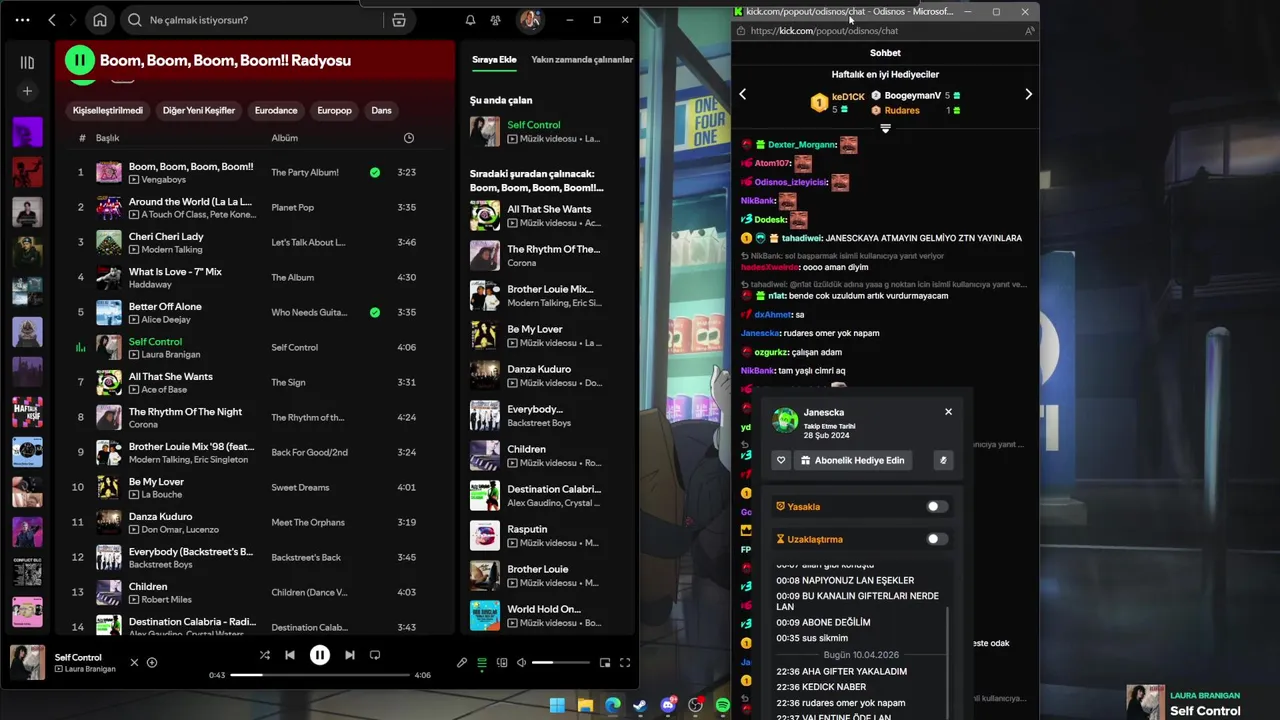Toggle repeat in the player bar
This screenshot has height=720, width=1280.
coord(375,655)
